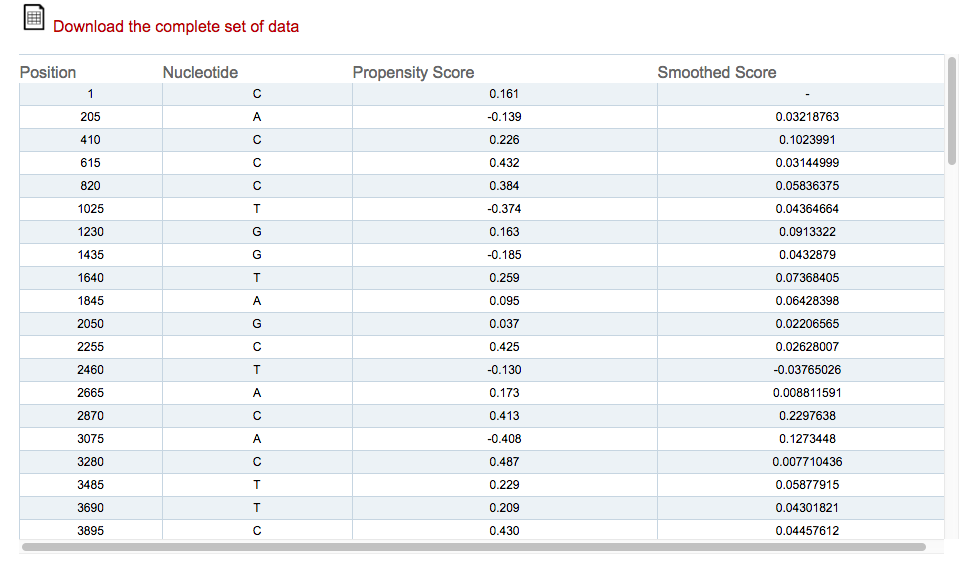Click propensity score value -0.374
This screenshot has height=561, width=969.
pos(504,209)
